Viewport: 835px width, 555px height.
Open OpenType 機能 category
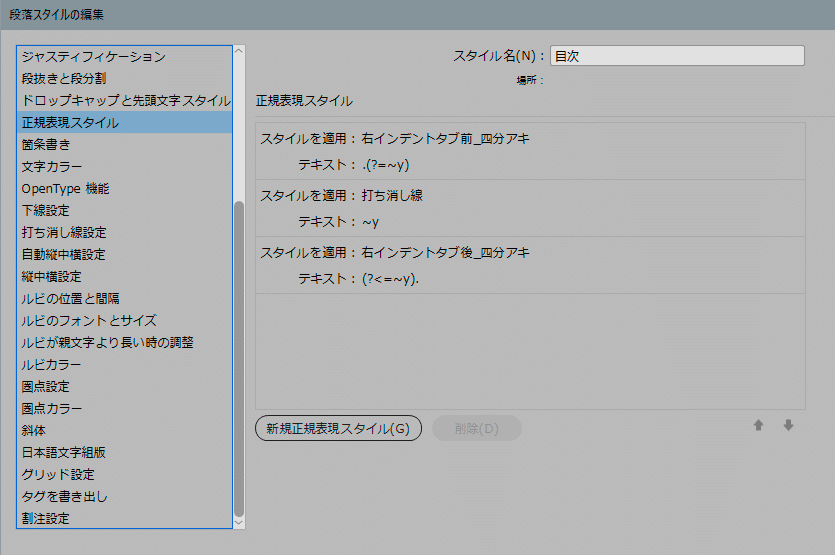[124, 189]
